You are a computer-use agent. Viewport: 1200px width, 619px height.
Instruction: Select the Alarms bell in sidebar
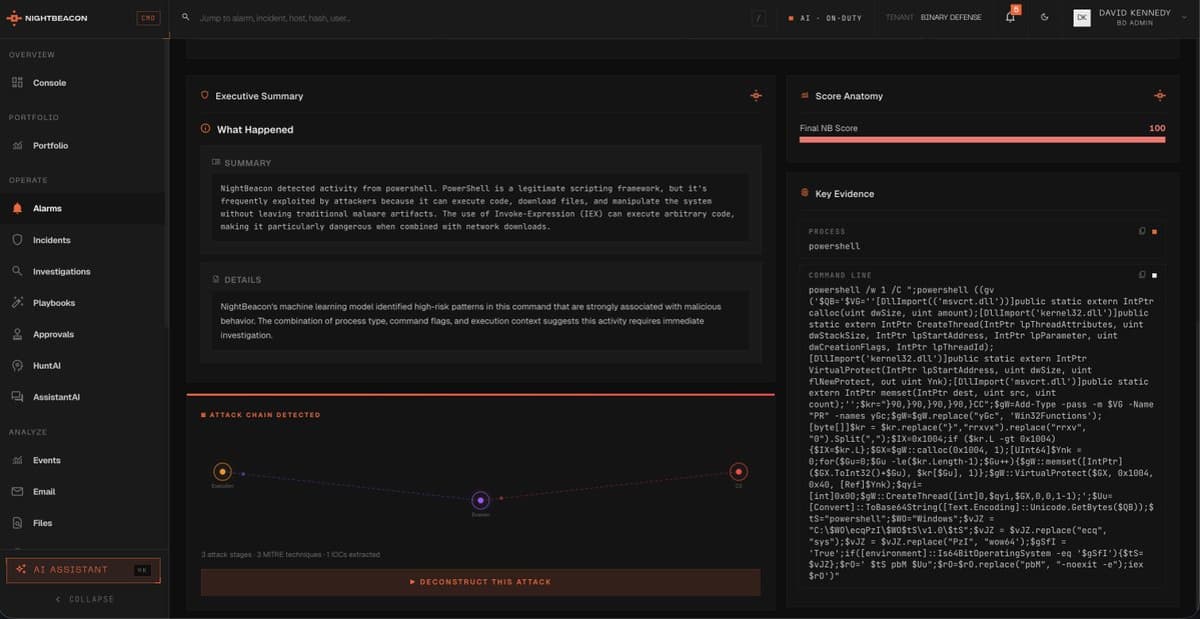17,208
